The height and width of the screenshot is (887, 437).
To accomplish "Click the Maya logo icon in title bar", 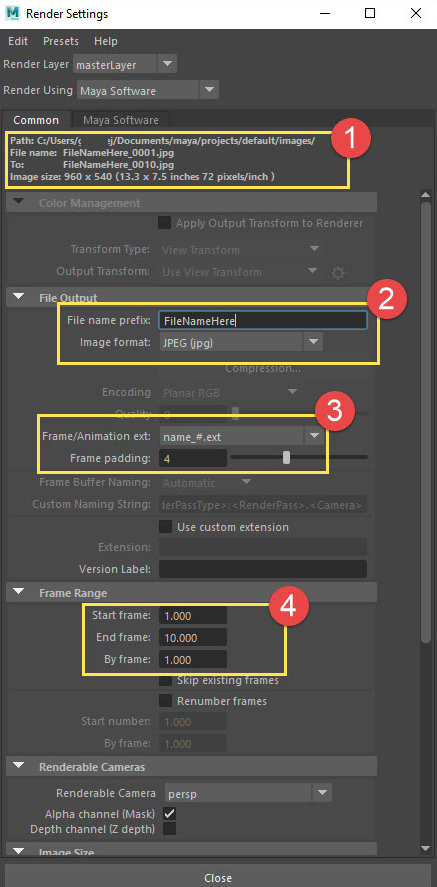I will pos(12,13).
